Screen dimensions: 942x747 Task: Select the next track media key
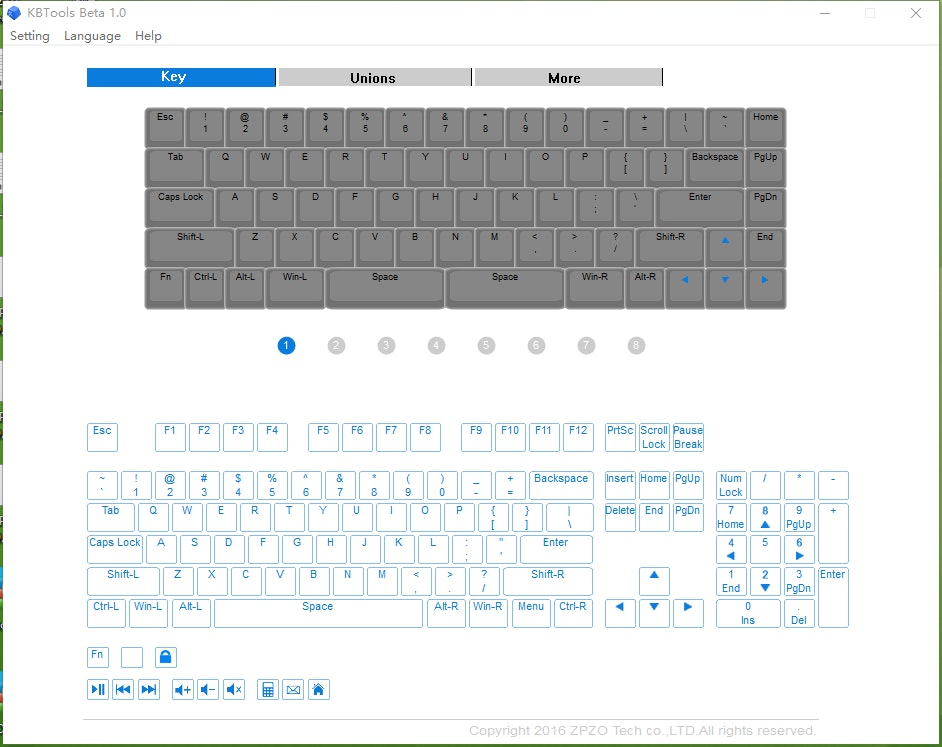(149, 689)
